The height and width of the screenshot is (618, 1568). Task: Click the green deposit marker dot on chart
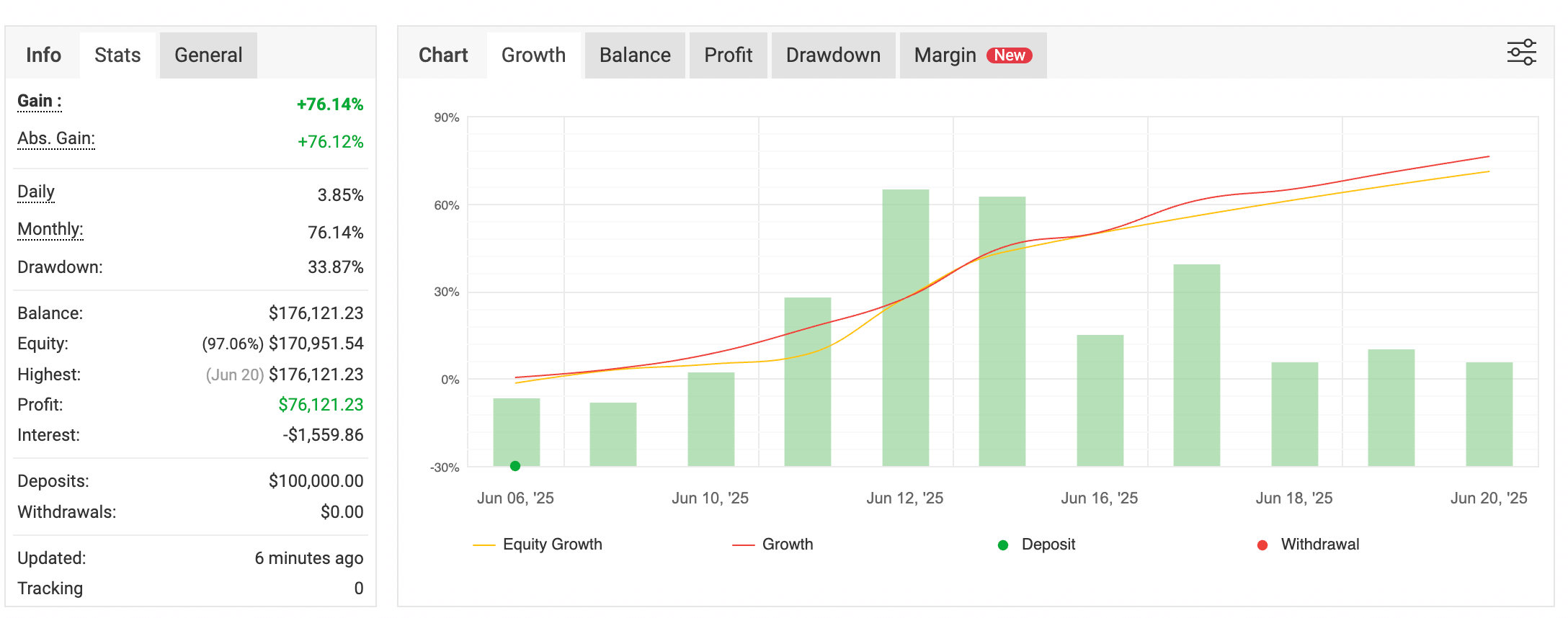point(515,466)
